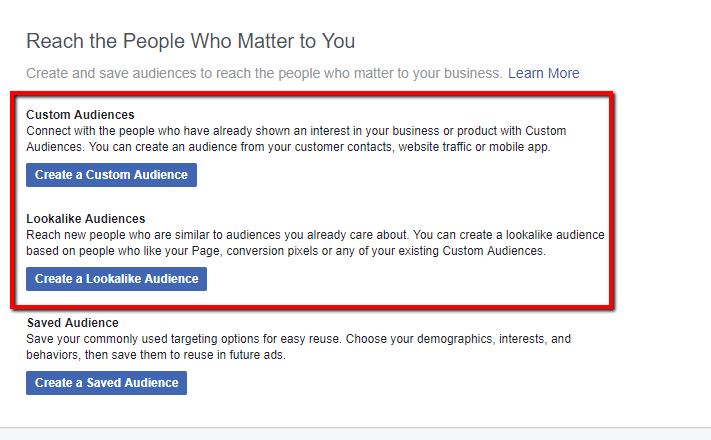Open Create a Lookalike Audience
The width and height of the screenshot is (711, 440).
point(116,279)
